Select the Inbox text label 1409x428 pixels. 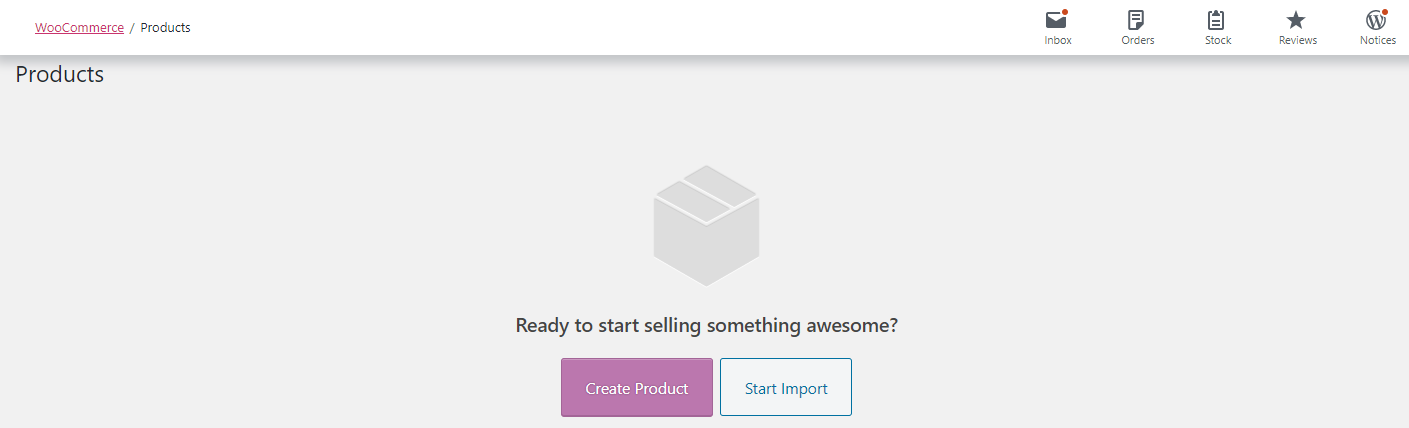click(1058, 40)
